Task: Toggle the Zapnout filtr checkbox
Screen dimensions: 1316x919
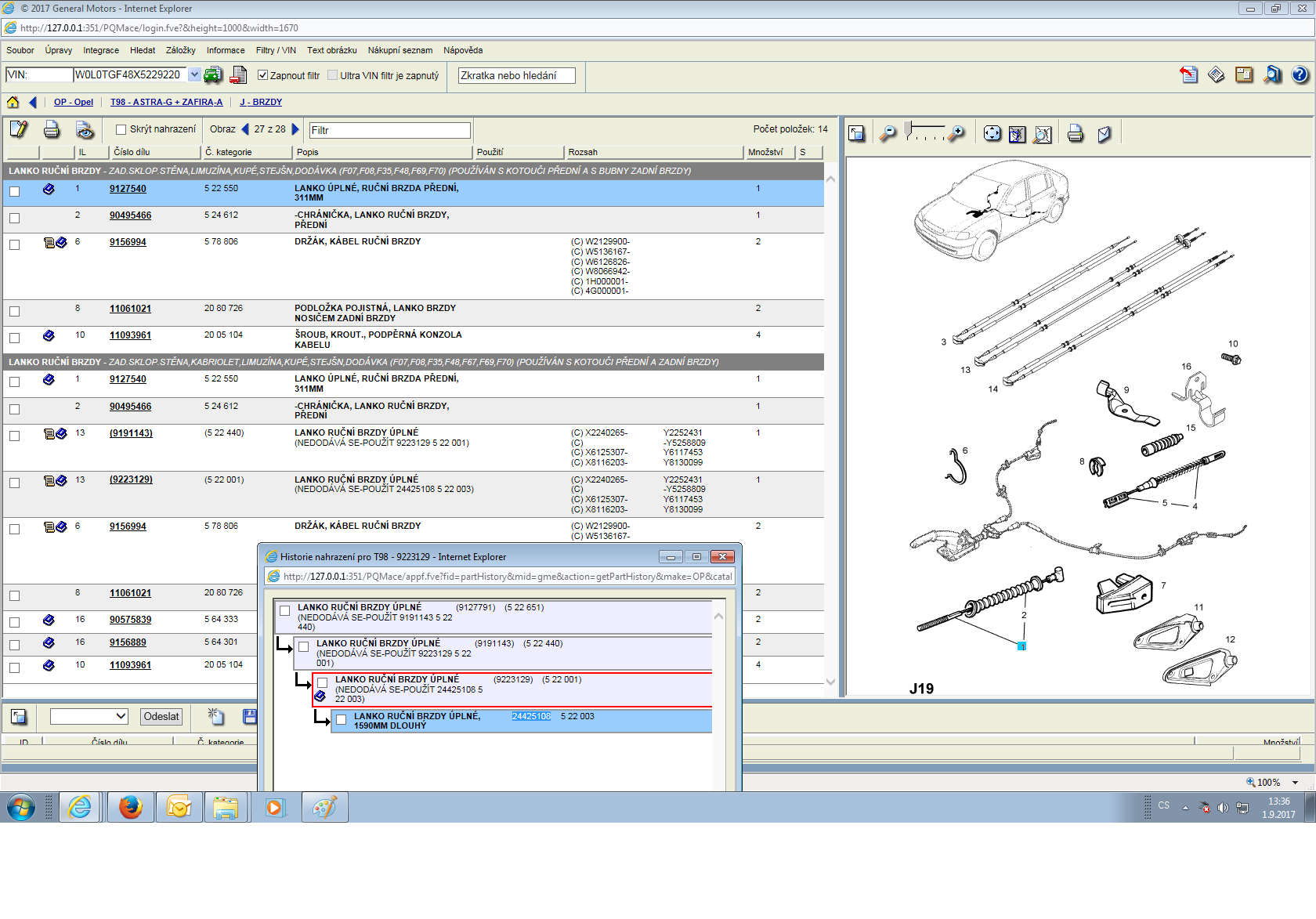Action: click(x=263, y=75)
